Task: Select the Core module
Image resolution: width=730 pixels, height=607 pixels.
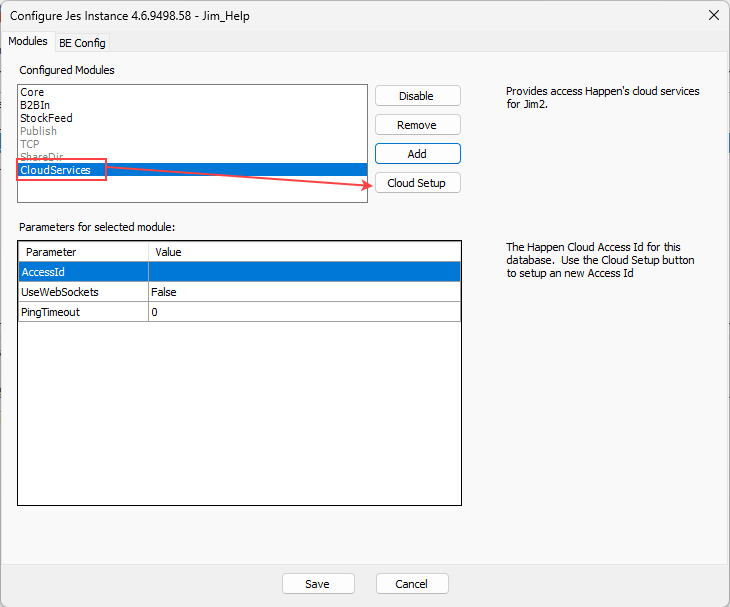Action: point(32,92)
